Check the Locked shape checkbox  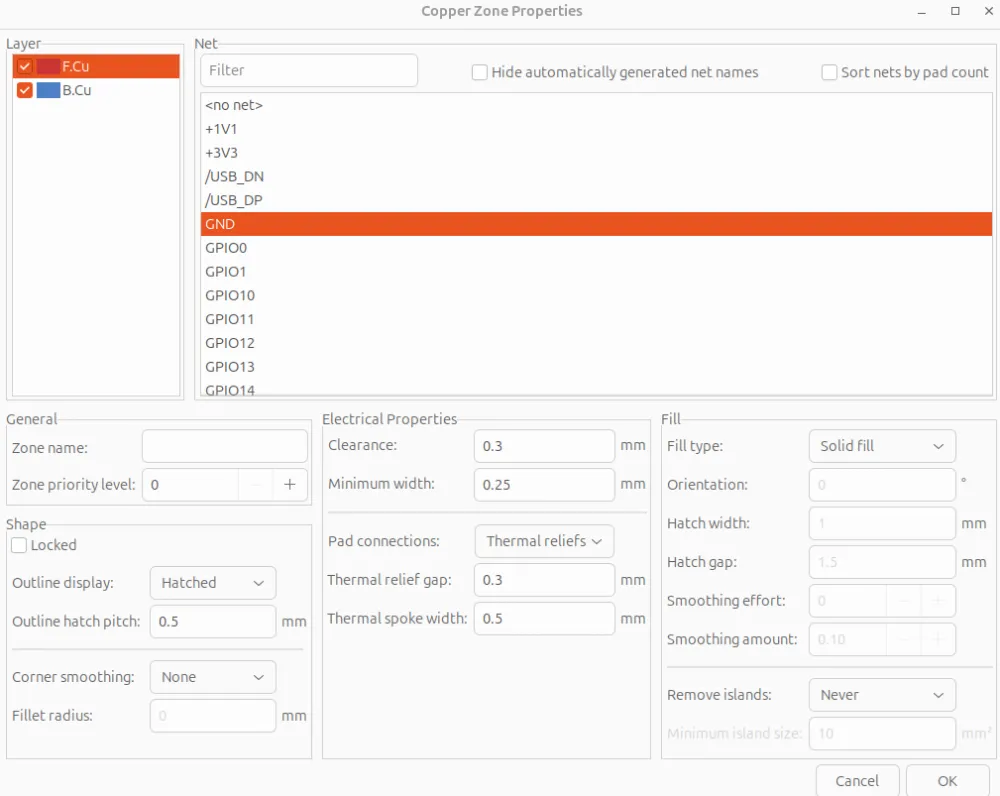click(19, 545)
